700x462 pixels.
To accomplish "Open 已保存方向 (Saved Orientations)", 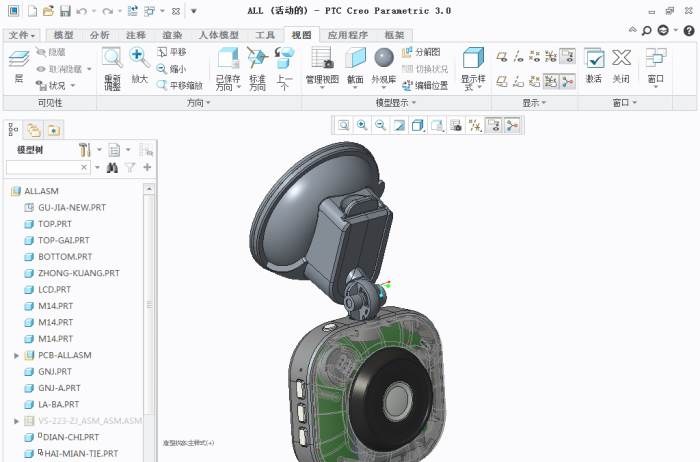I will (x=228, y=69).
